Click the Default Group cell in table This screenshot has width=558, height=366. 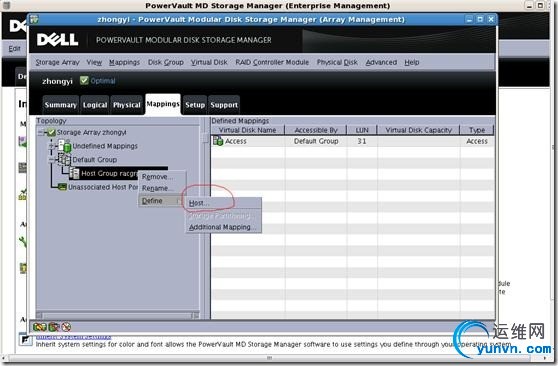(x=316, y=141)
